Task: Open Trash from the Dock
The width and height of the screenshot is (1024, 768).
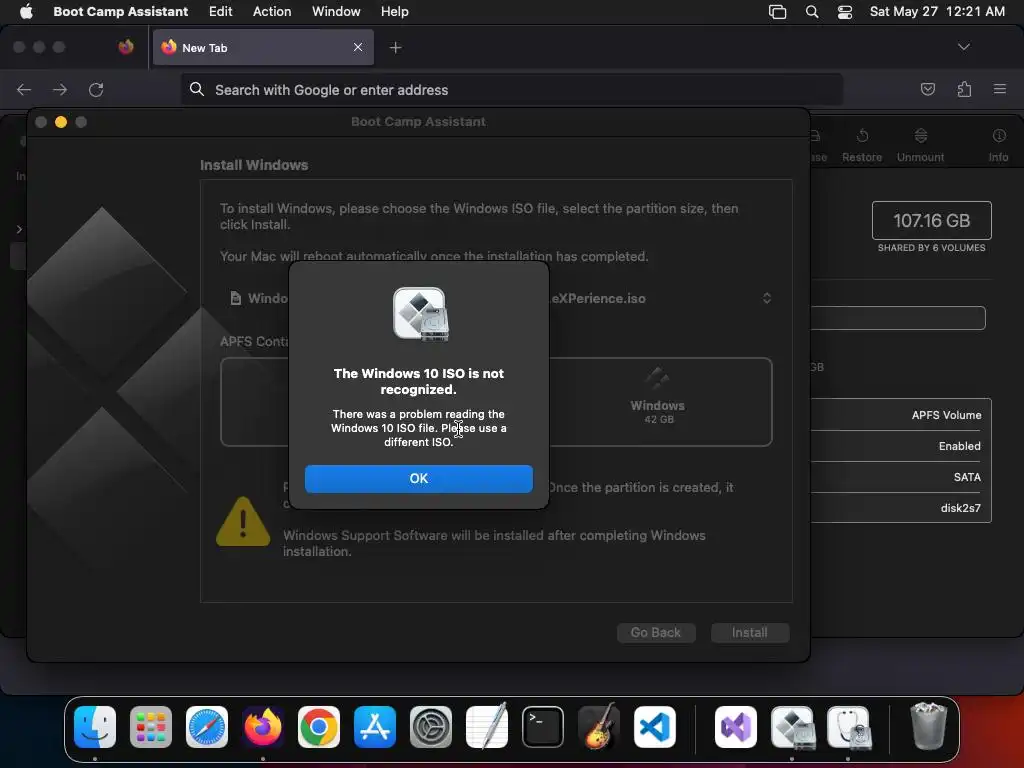Action: pos(928,726)
